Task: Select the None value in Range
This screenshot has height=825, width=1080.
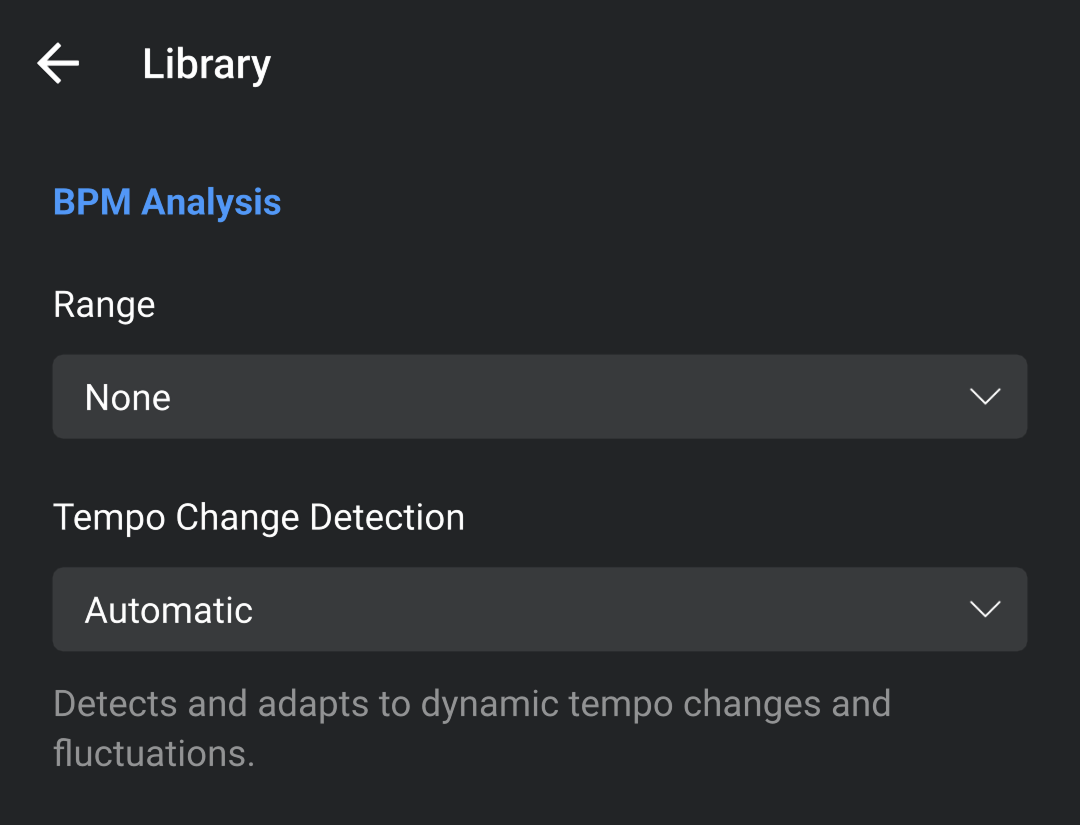Action: point(128,397)
